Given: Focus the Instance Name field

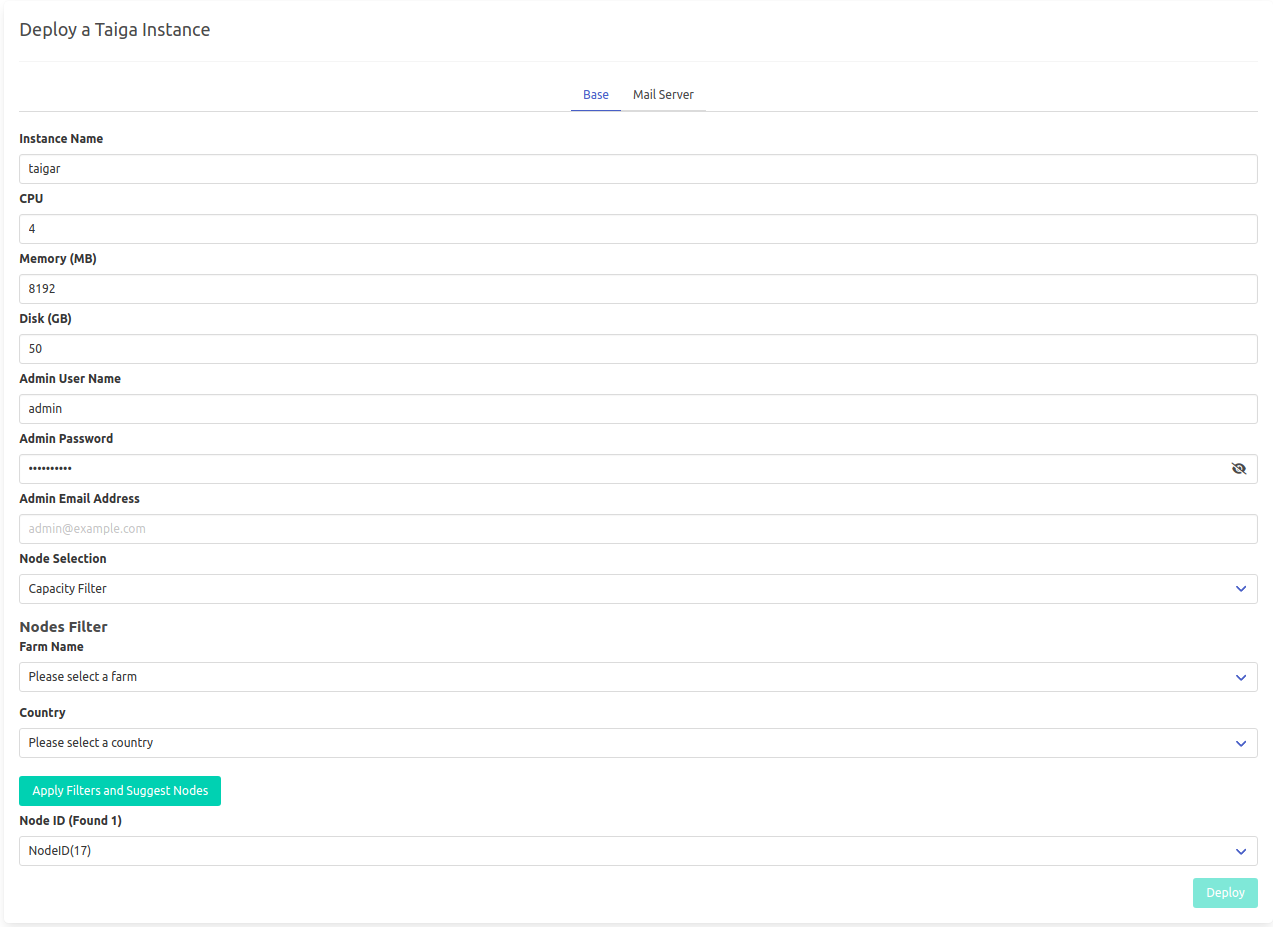Looking at the screenshot, I should pyautogui.click(x=638, y=169).
